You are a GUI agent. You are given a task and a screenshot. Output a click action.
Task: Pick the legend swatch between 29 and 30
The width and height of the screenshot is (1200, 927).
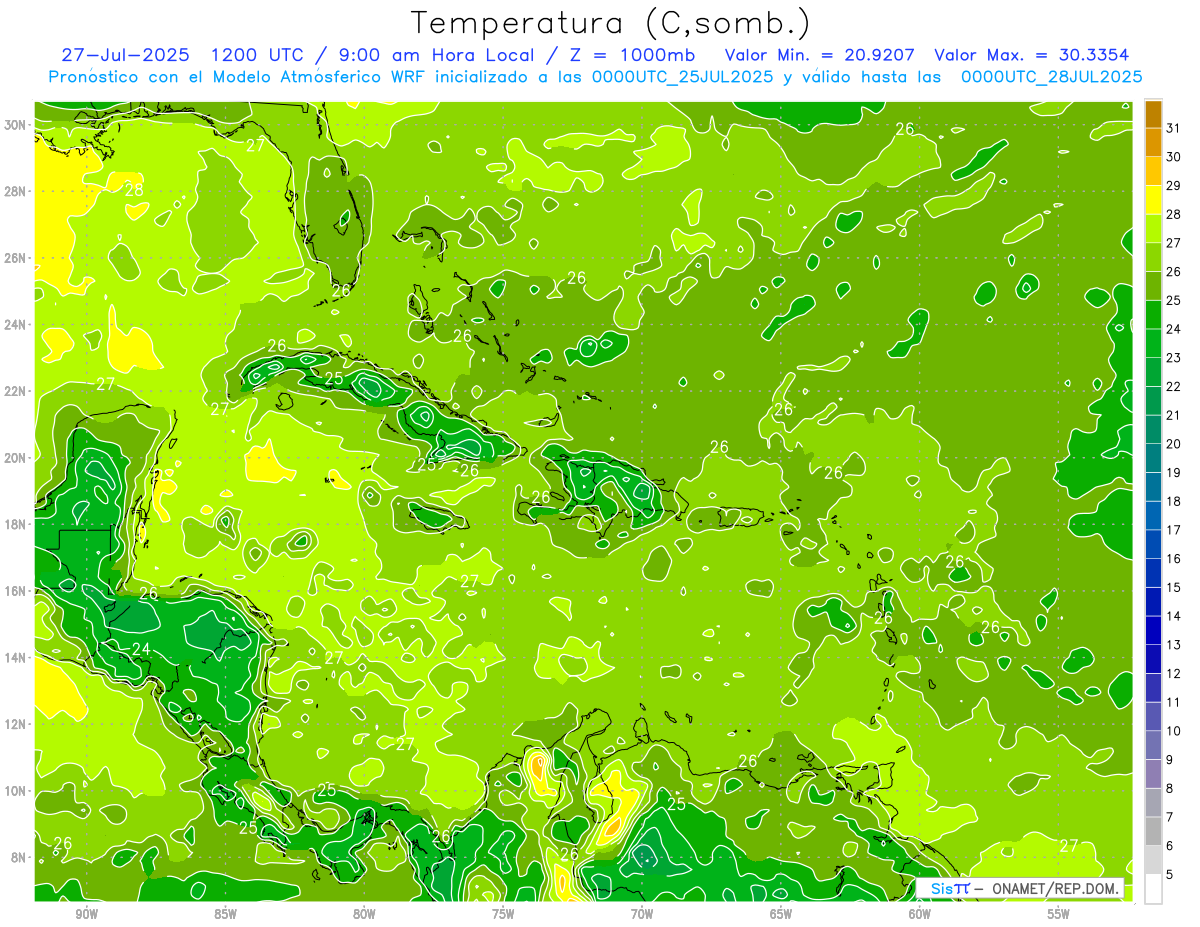[x=1154, y=171]
